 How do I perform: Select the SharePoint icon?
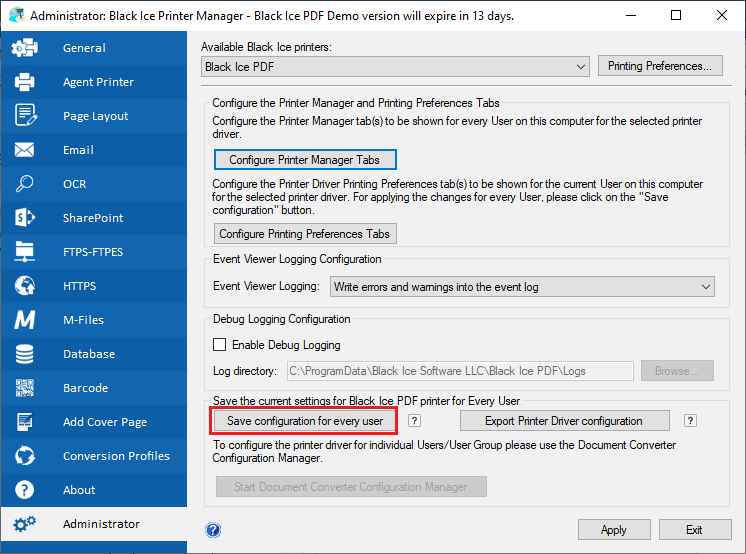pos(25,218)
